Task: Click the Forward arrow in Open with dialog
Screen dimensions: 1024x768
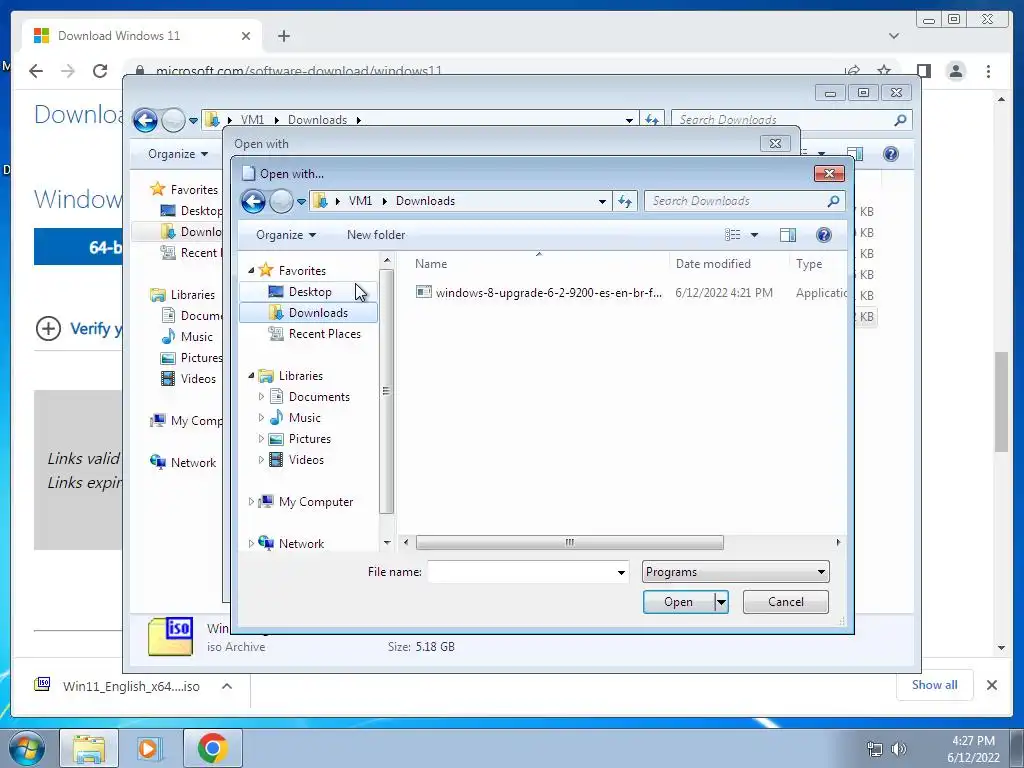Action: (x=281, y=201)
